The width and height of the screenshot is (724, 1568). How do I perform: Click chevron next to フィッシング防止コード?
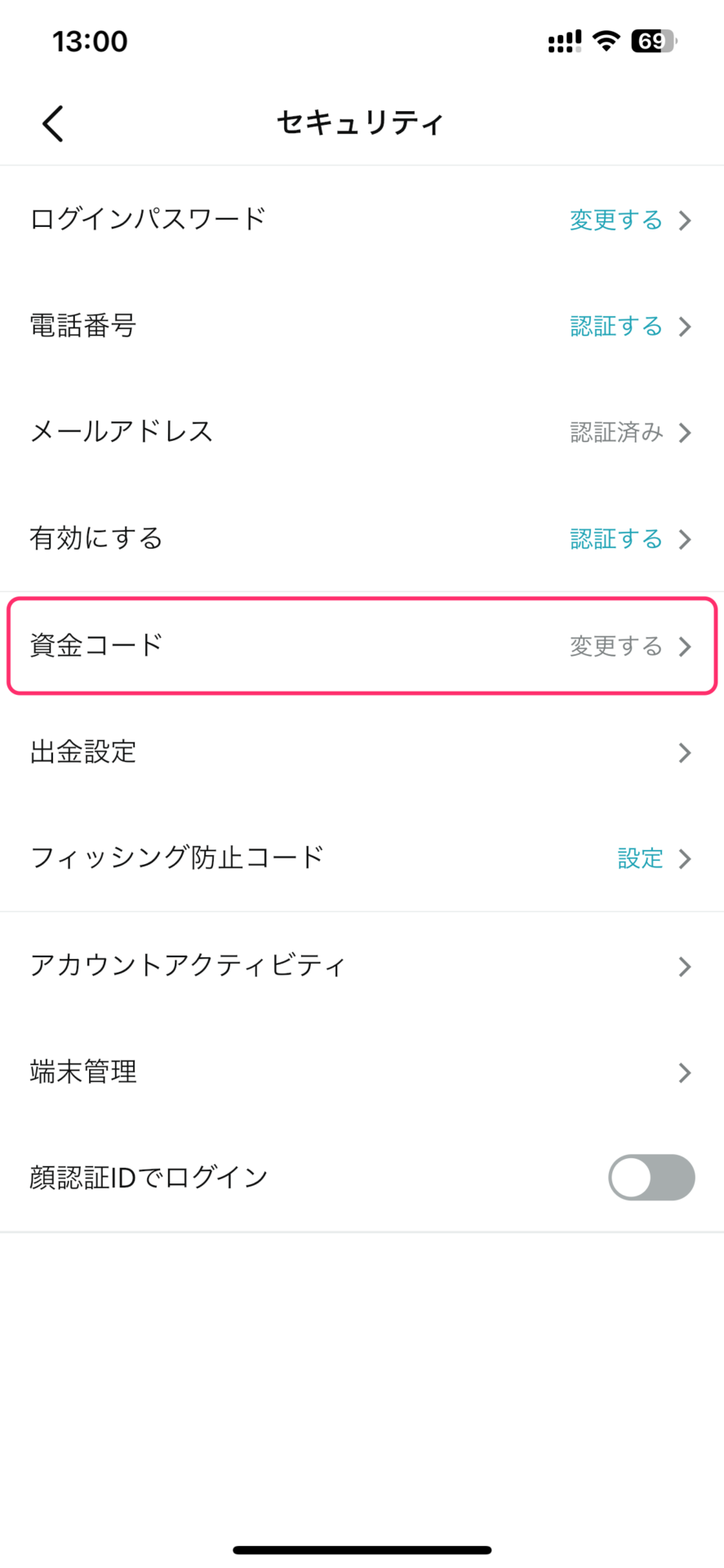pos(685,859)
